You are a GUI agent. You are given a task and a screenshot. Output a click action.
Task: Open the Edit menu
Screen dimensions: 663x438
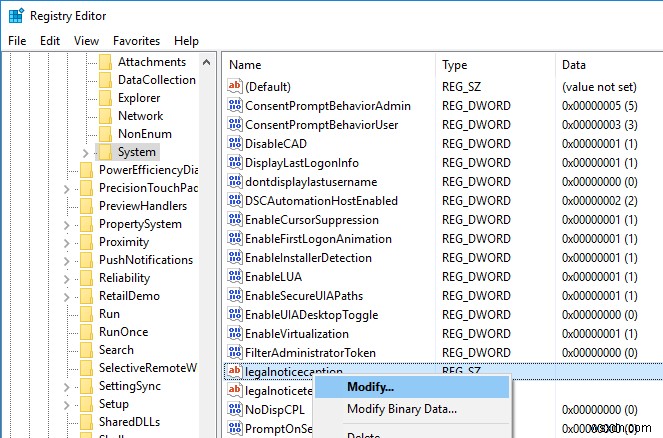coord(50,41)
